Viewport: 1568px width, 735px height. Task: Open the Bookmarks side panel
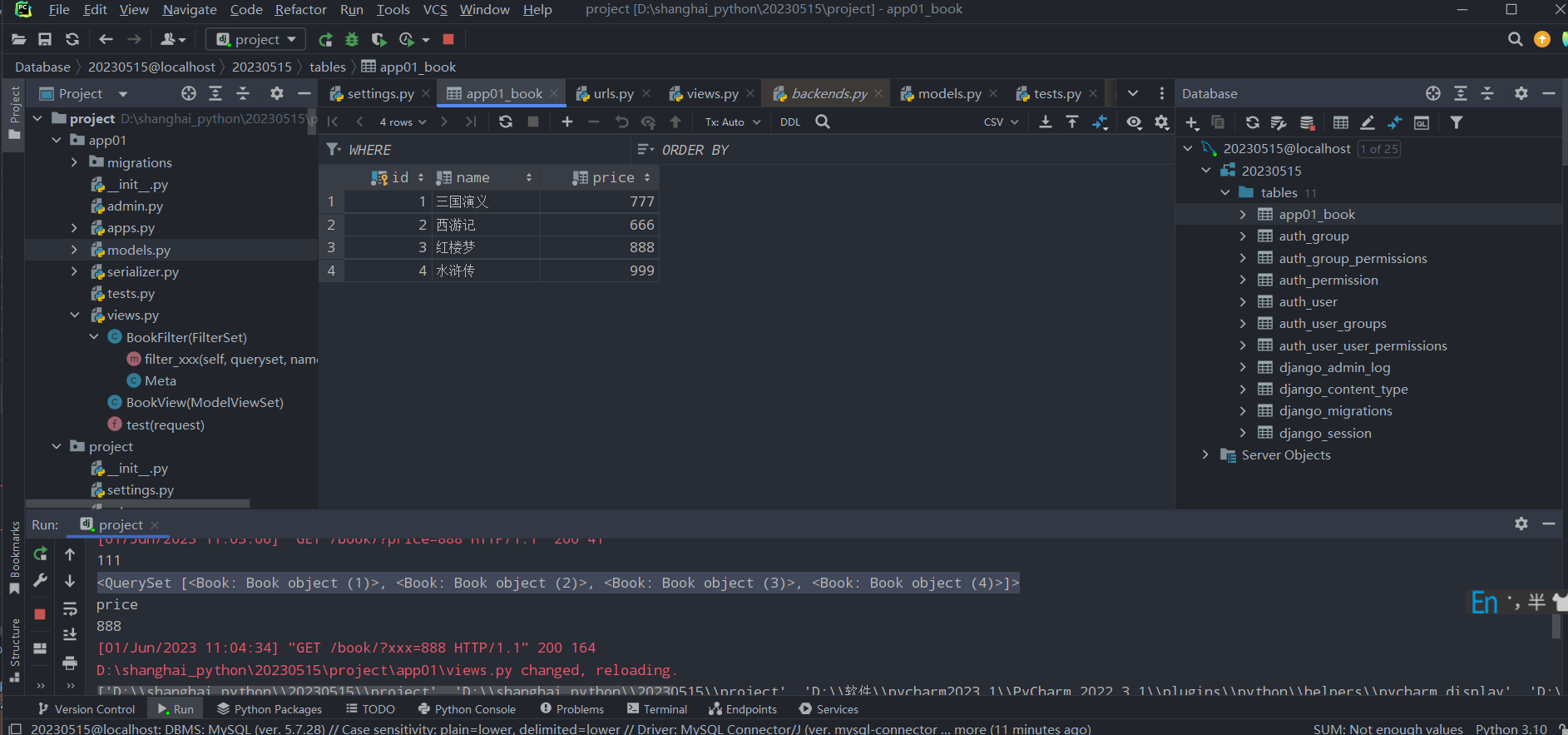pos(15,557)
